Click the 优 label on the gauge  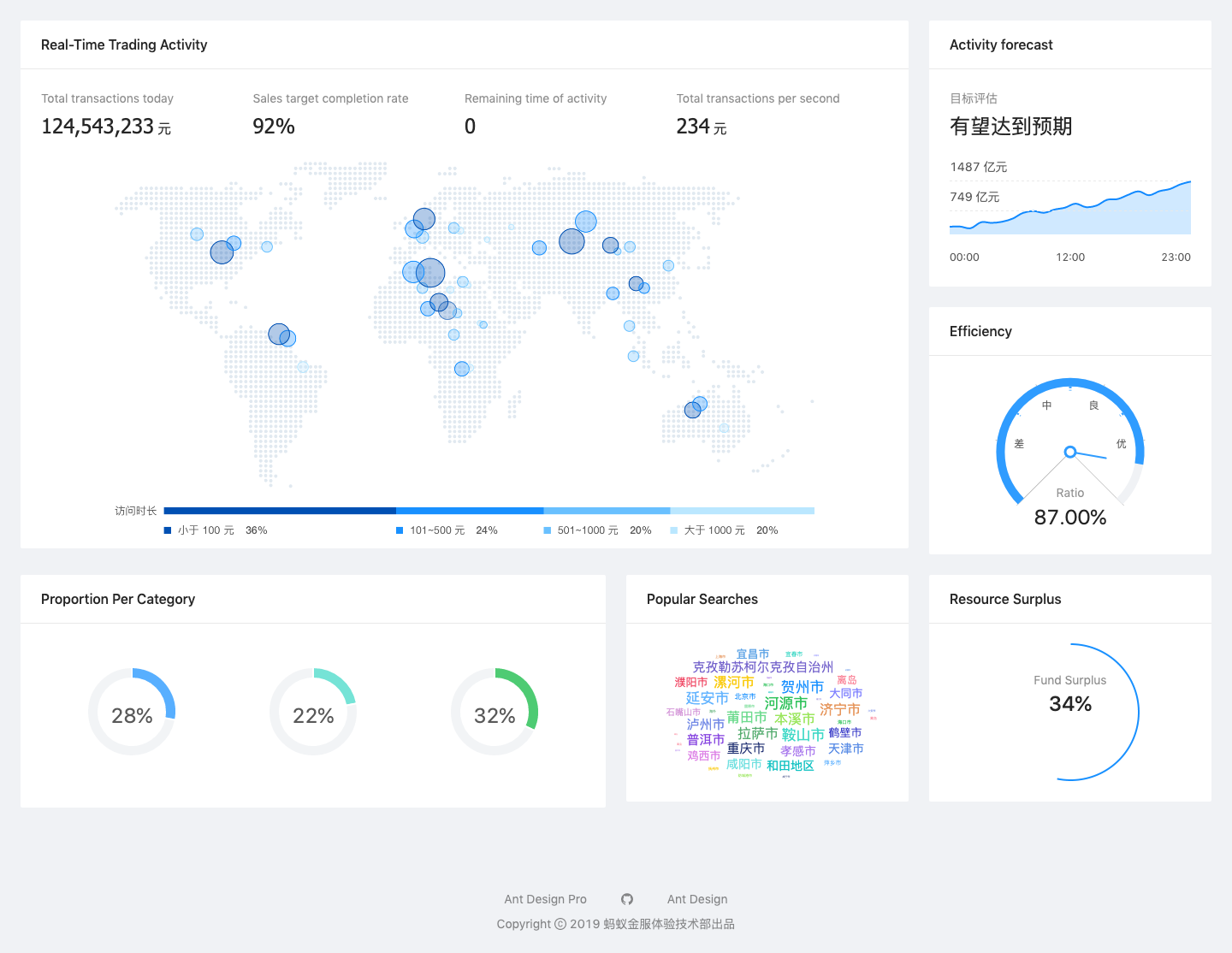(x=1121, y=443)
